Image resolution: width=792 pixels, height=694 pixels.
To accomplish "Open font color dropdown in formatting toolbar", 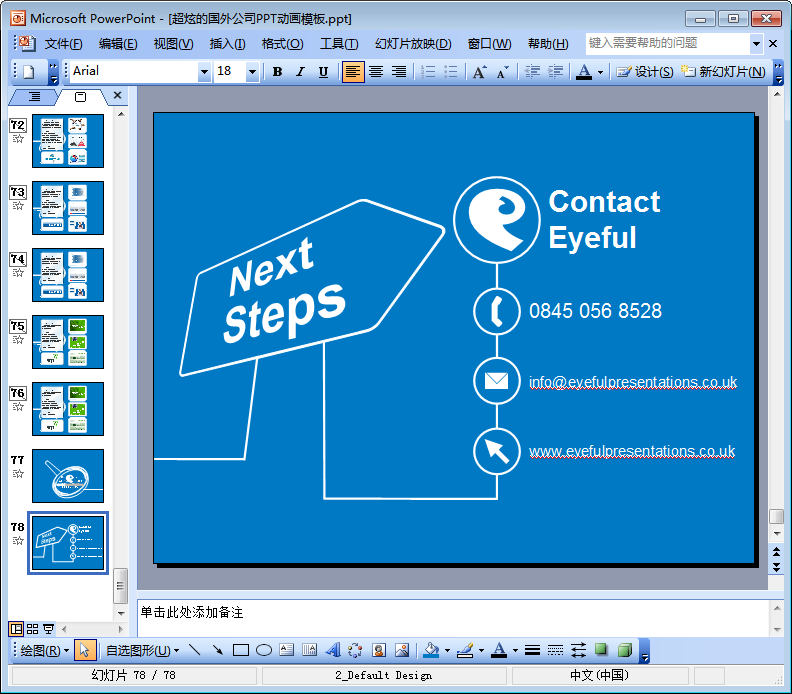I will tap(600, 72).
